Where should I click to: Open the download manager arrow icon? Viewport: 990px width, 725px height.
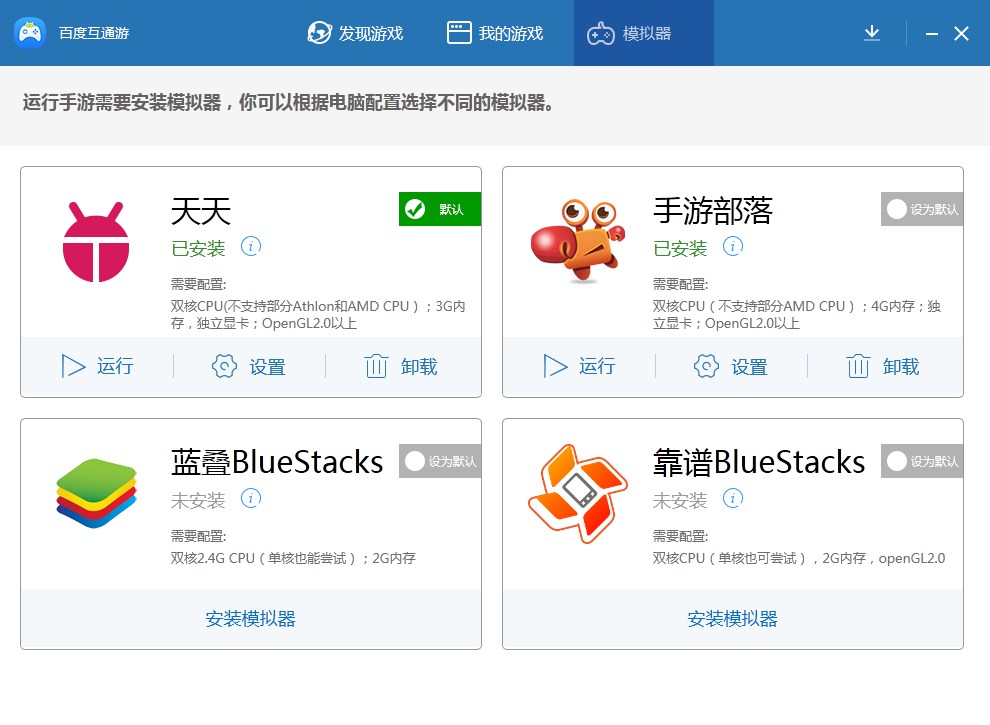[x=872, y=33]
